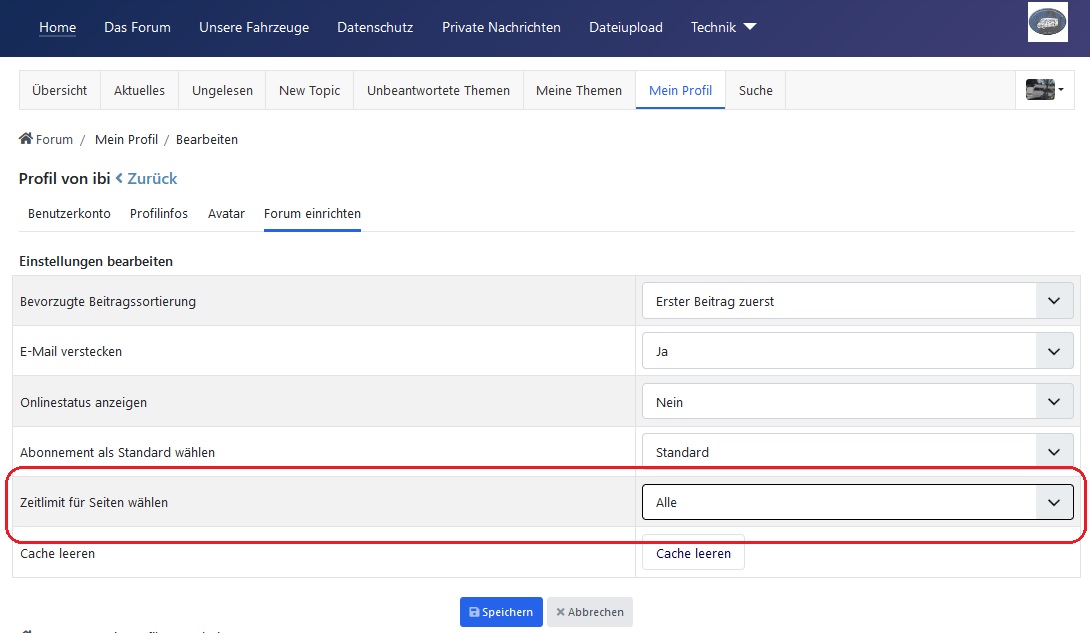This screenshot has width=1090, height=633.
Task: Click the home icon beside Forum breadcrumb
Action: (26, 139)
